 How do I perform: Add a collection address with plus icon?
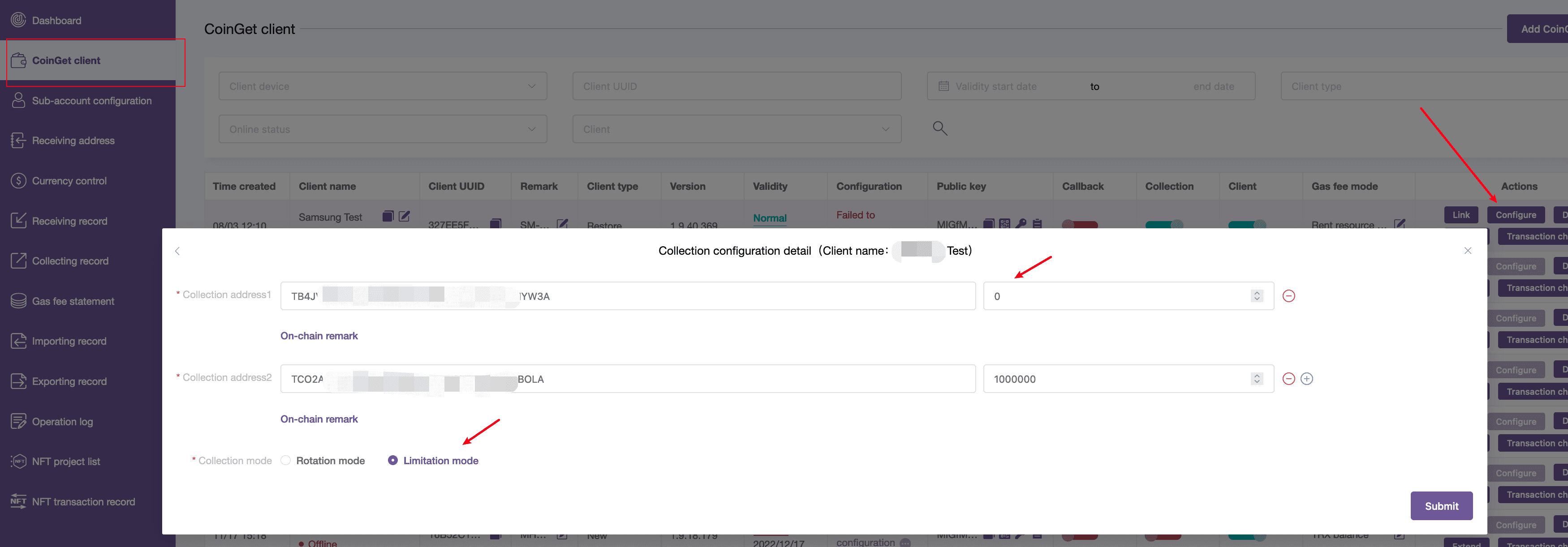(x=1306, y=379)
